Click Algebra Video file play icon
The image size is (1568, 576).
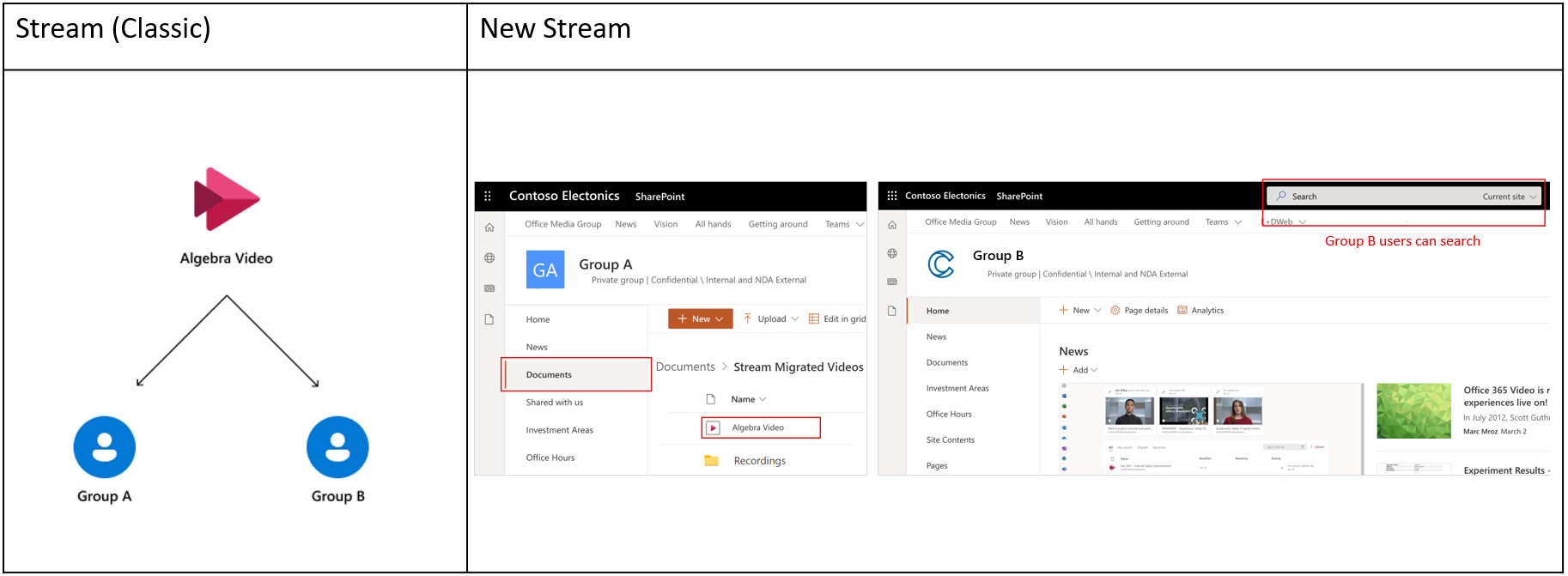click(713, 427)
